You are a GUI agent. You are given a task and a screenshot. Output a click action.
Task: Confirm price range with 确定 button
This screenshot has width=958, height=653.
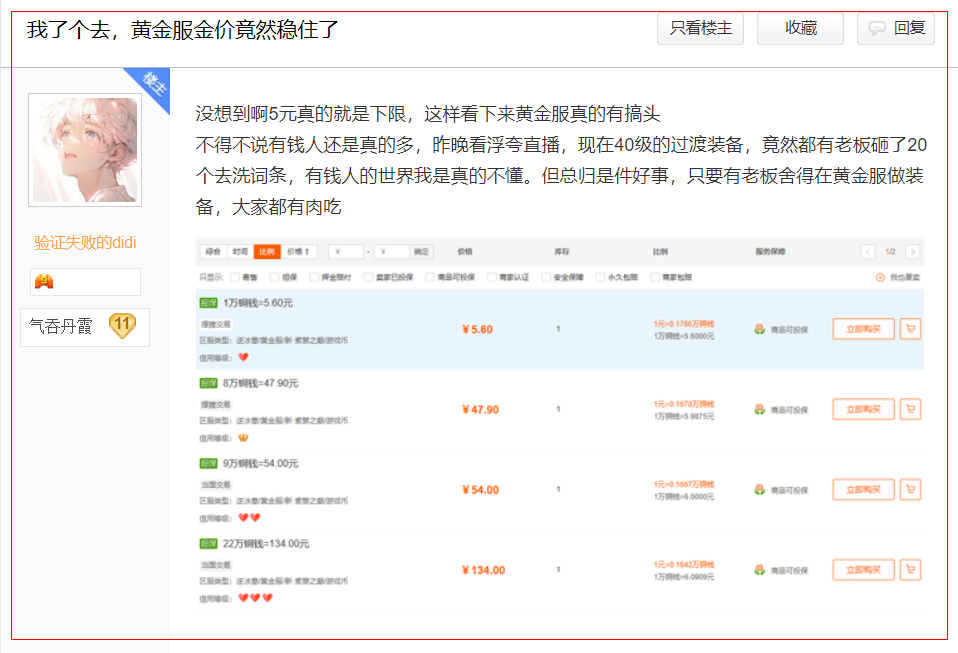(422, 252)
